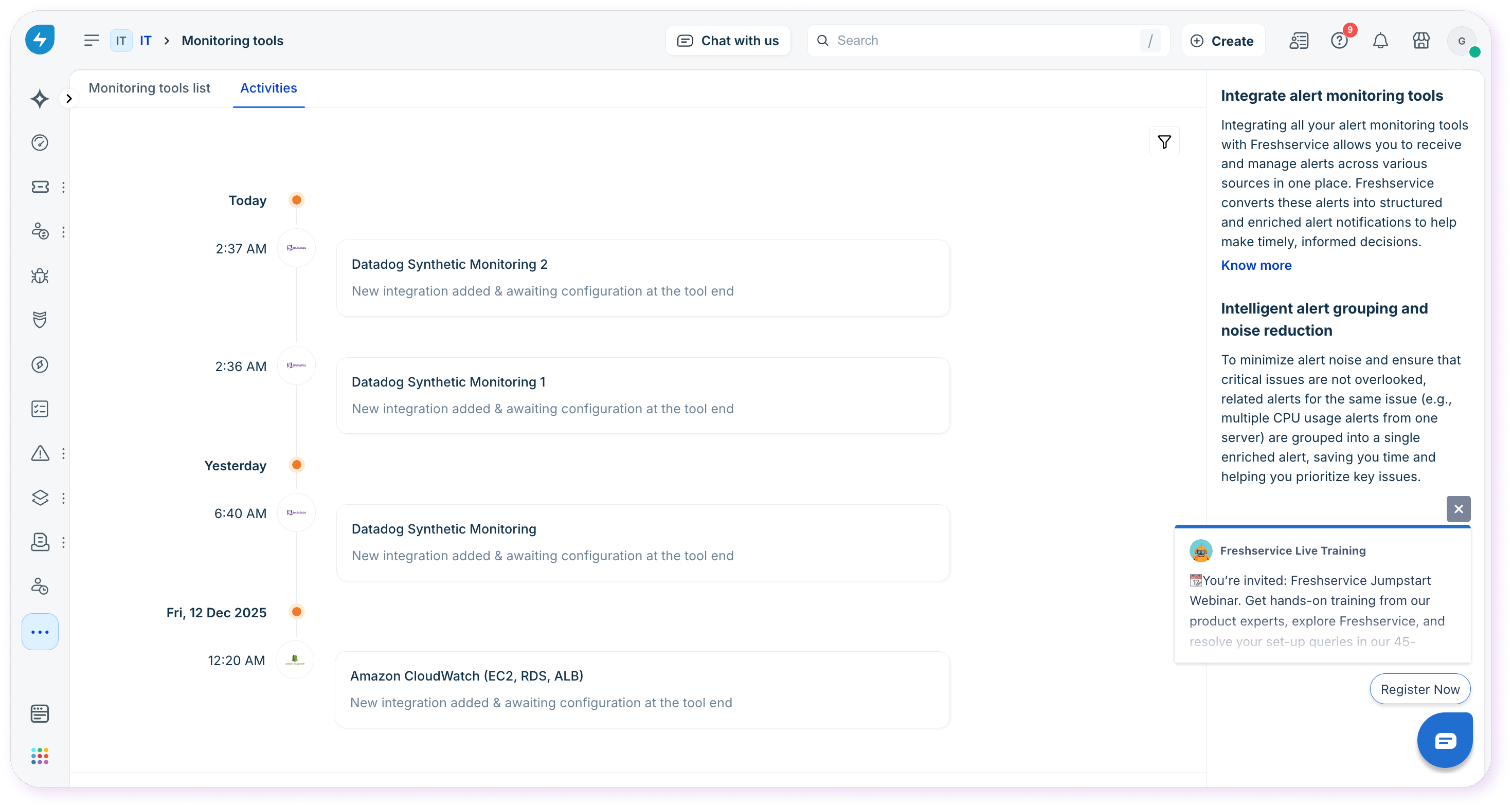Click the notifications bell icon

coord(1380,41)
